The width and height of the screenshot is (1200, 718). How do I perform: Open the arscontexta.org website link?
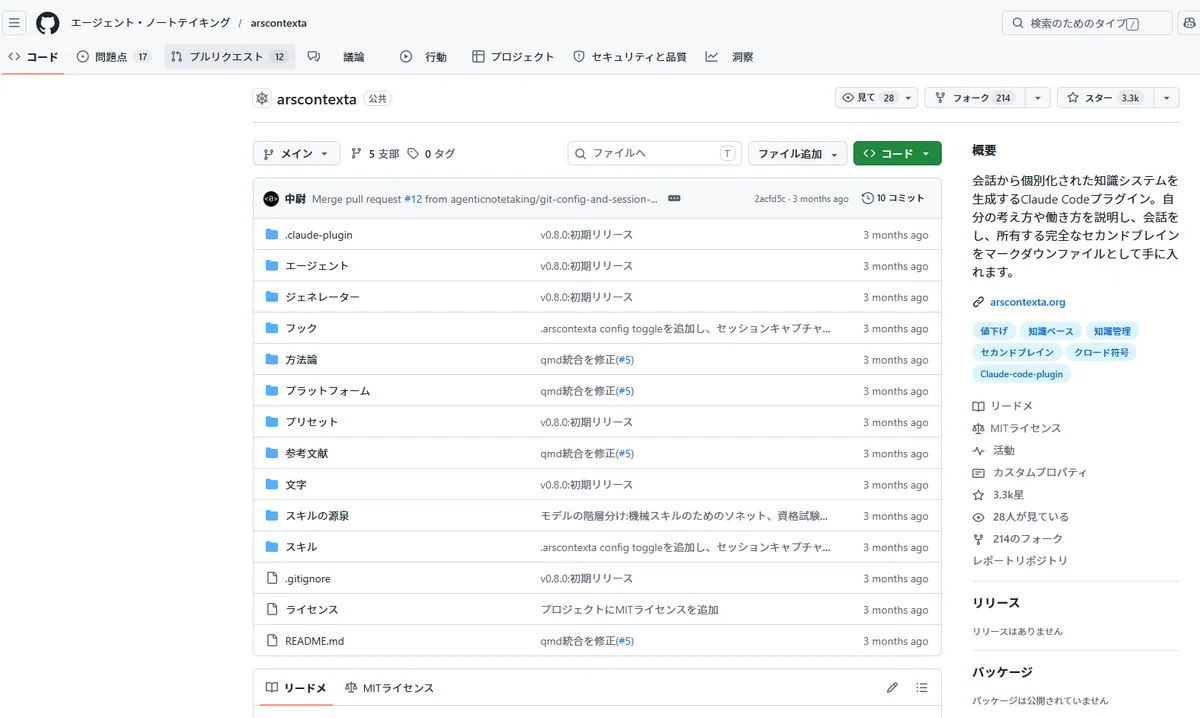coord(1027,302)
